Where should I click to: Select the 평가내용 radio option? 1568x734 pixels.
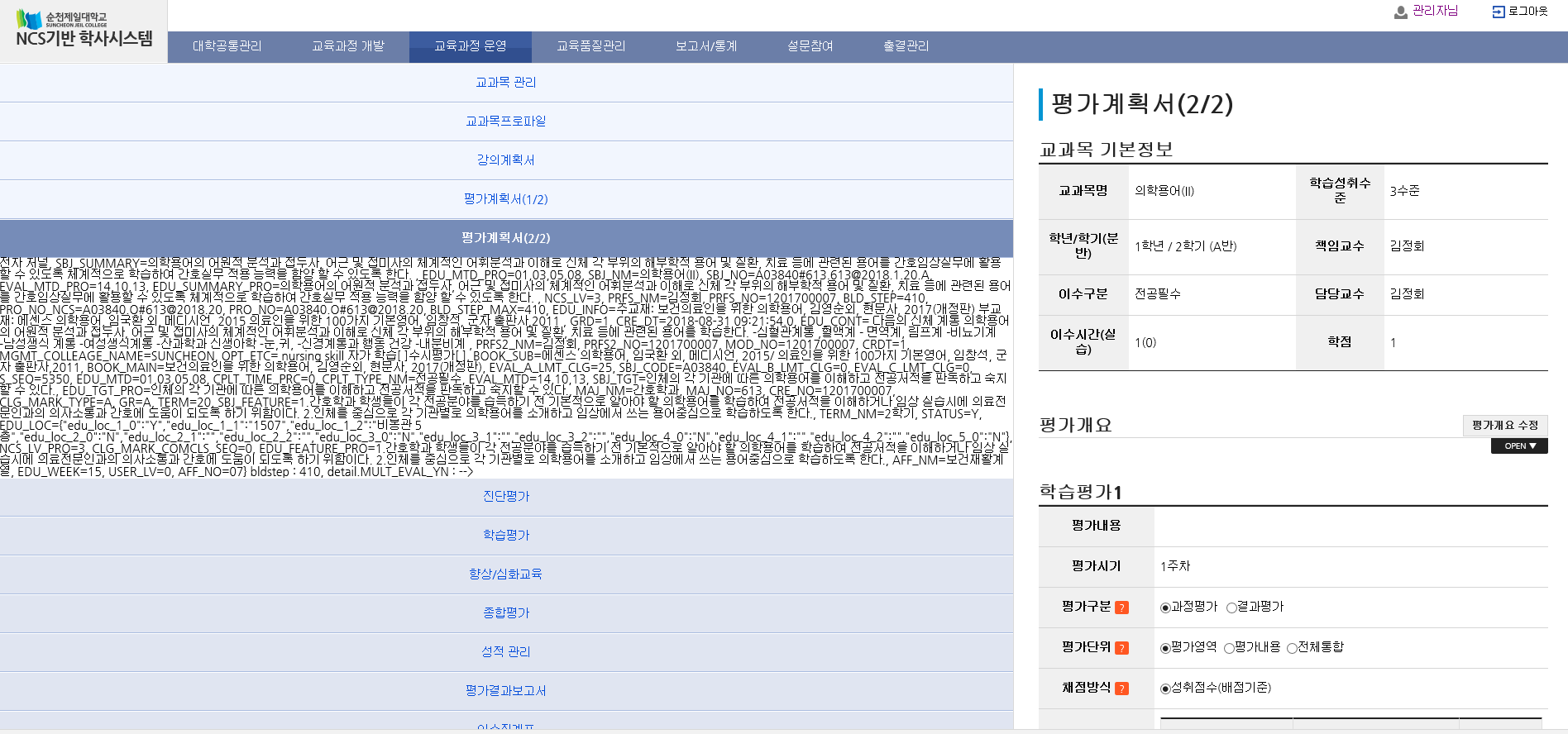click(1229, 648)
